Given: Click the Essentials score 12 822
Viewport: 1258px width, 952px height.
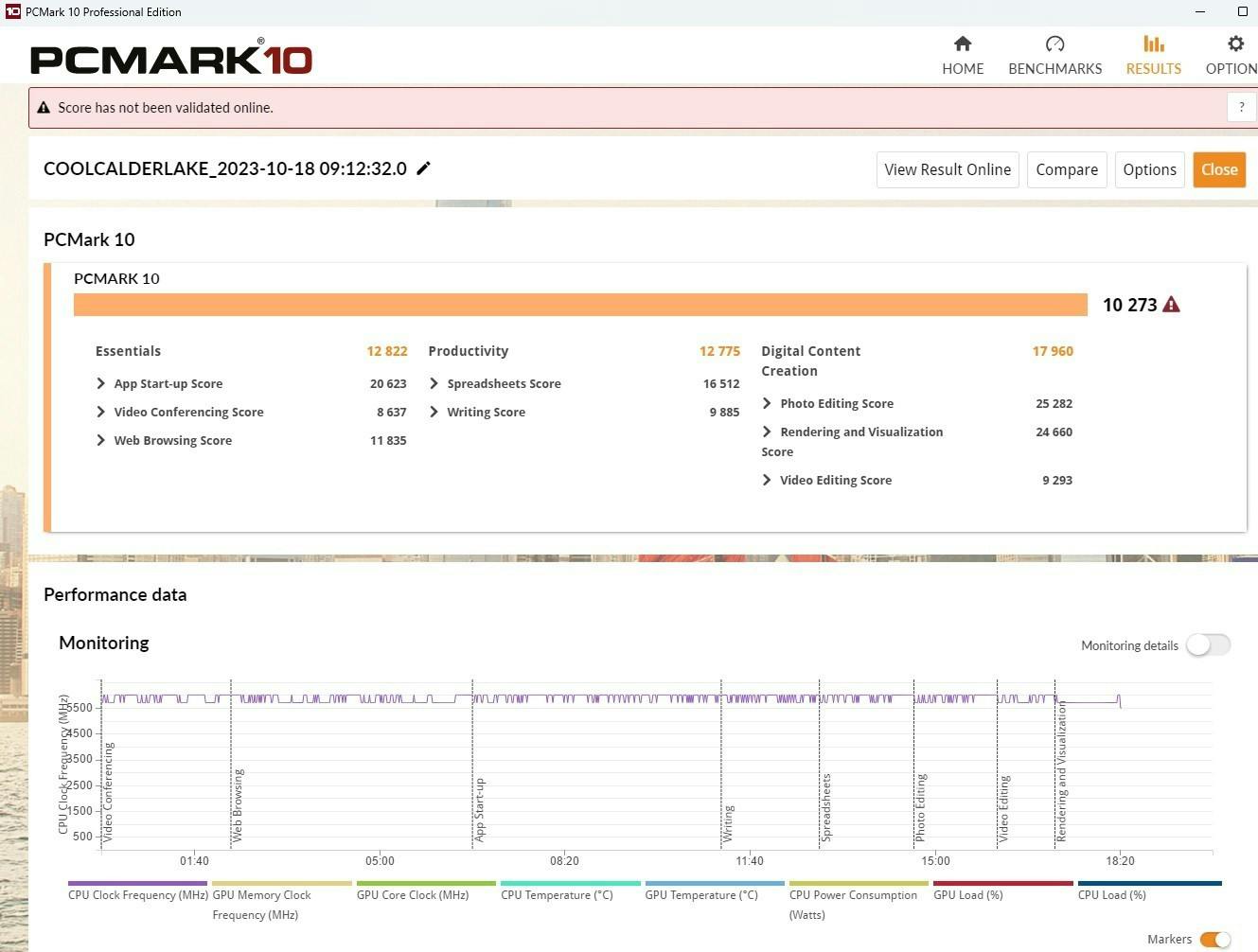Looking at the screenshot, I should point(387,351).
